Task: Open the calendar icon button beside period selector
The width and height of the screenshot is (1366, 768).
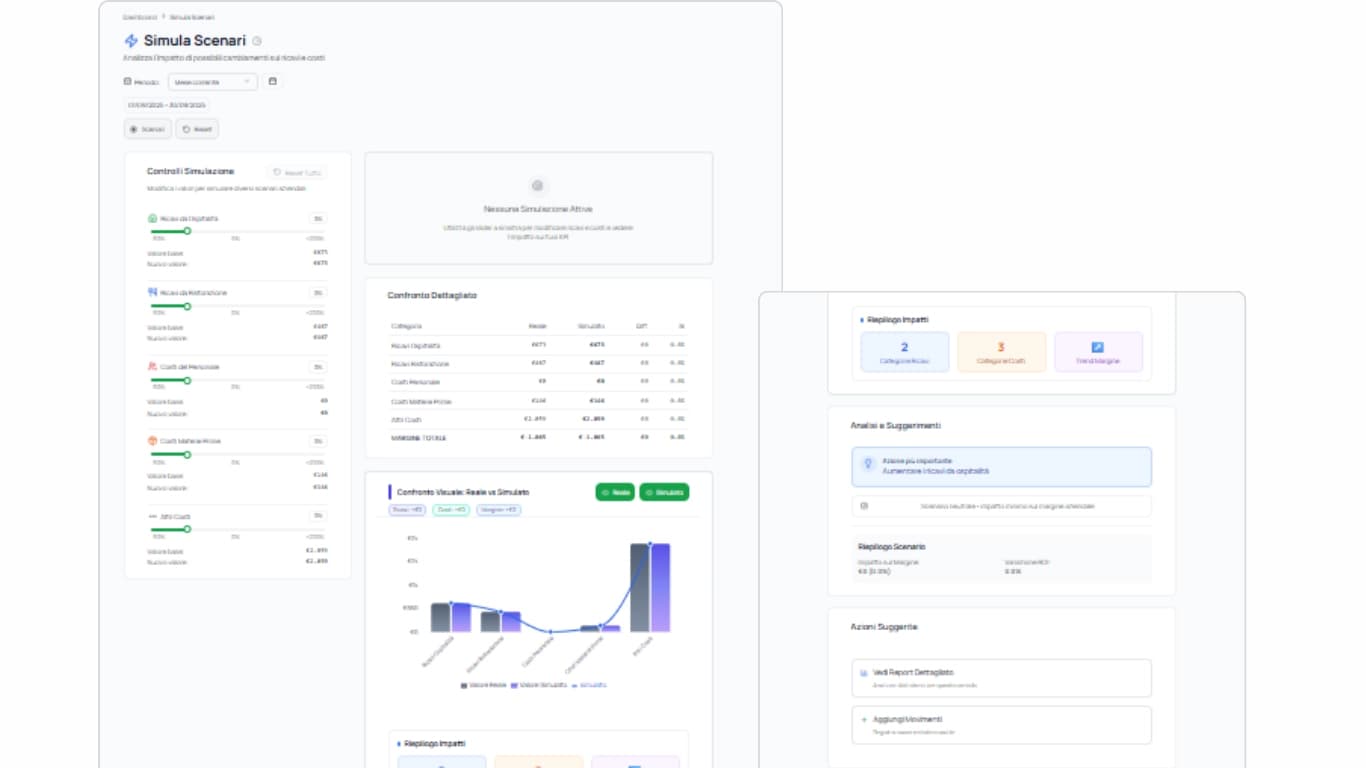Action: click(272, 81)
